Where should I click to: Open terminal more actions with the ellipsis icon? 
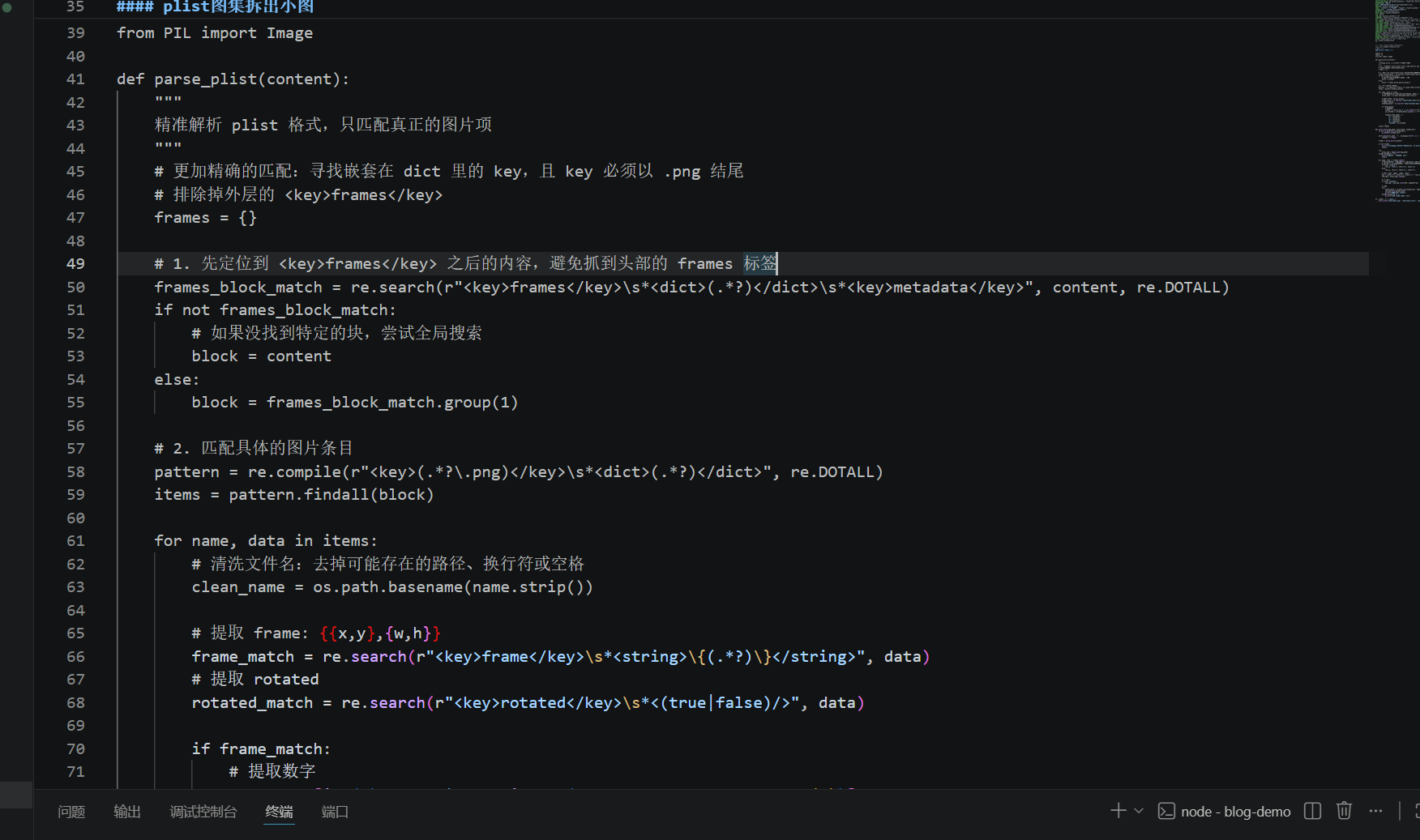point(1375,811)
